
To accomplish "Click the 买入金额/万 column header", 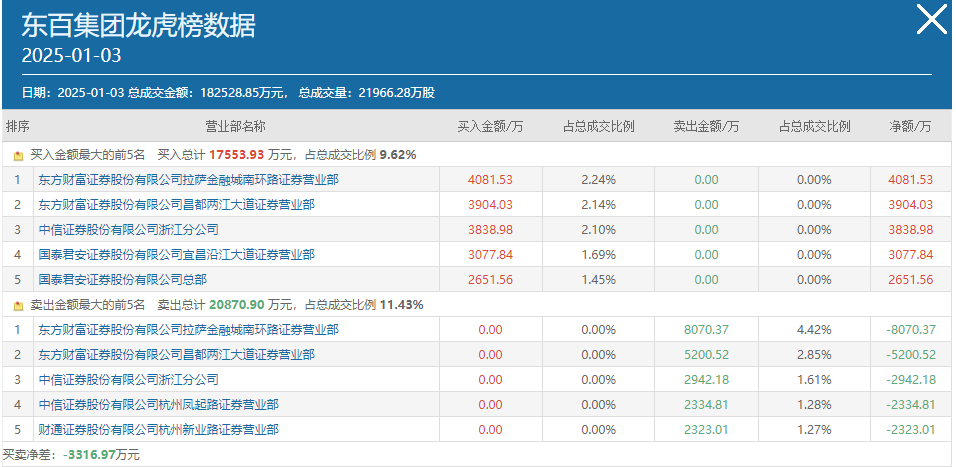I will point(490,126).
